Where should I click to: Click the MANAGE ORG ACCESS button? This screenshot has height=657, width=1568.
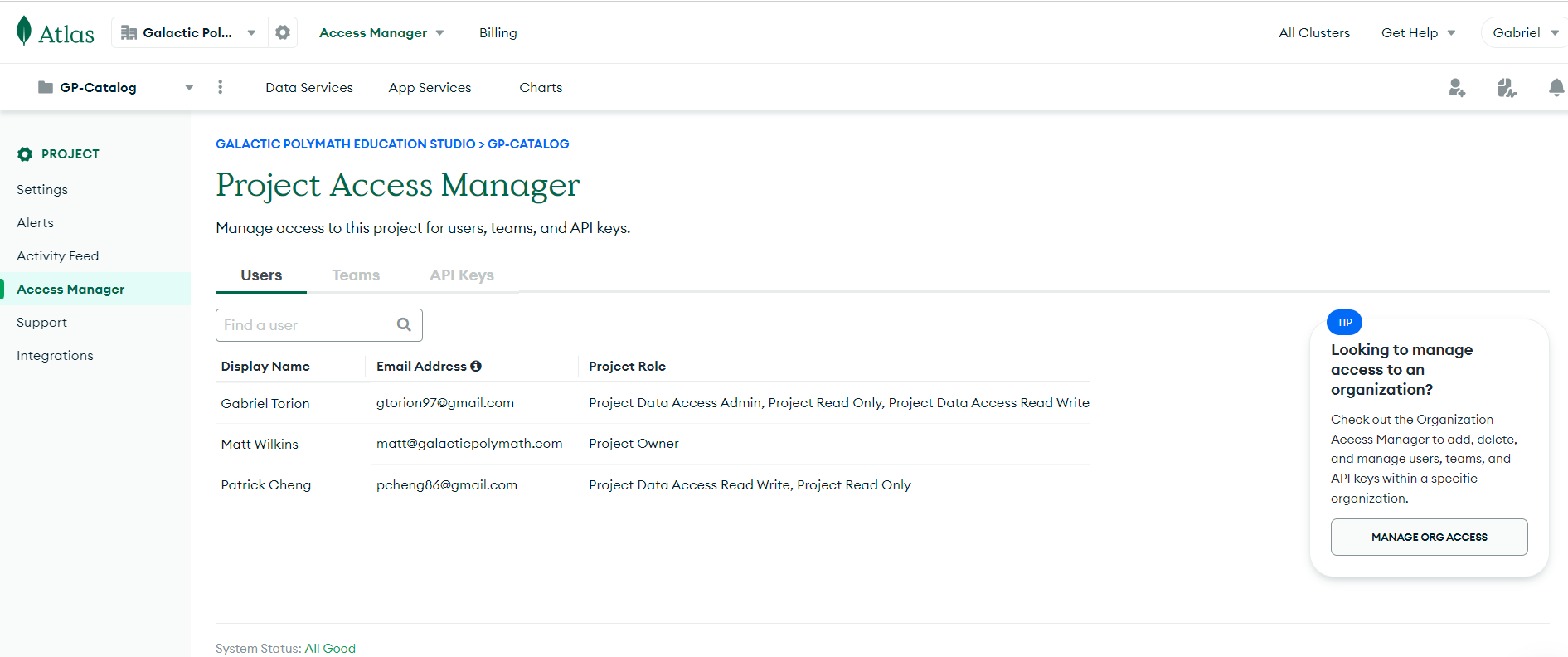click(x=1430, y=537)
